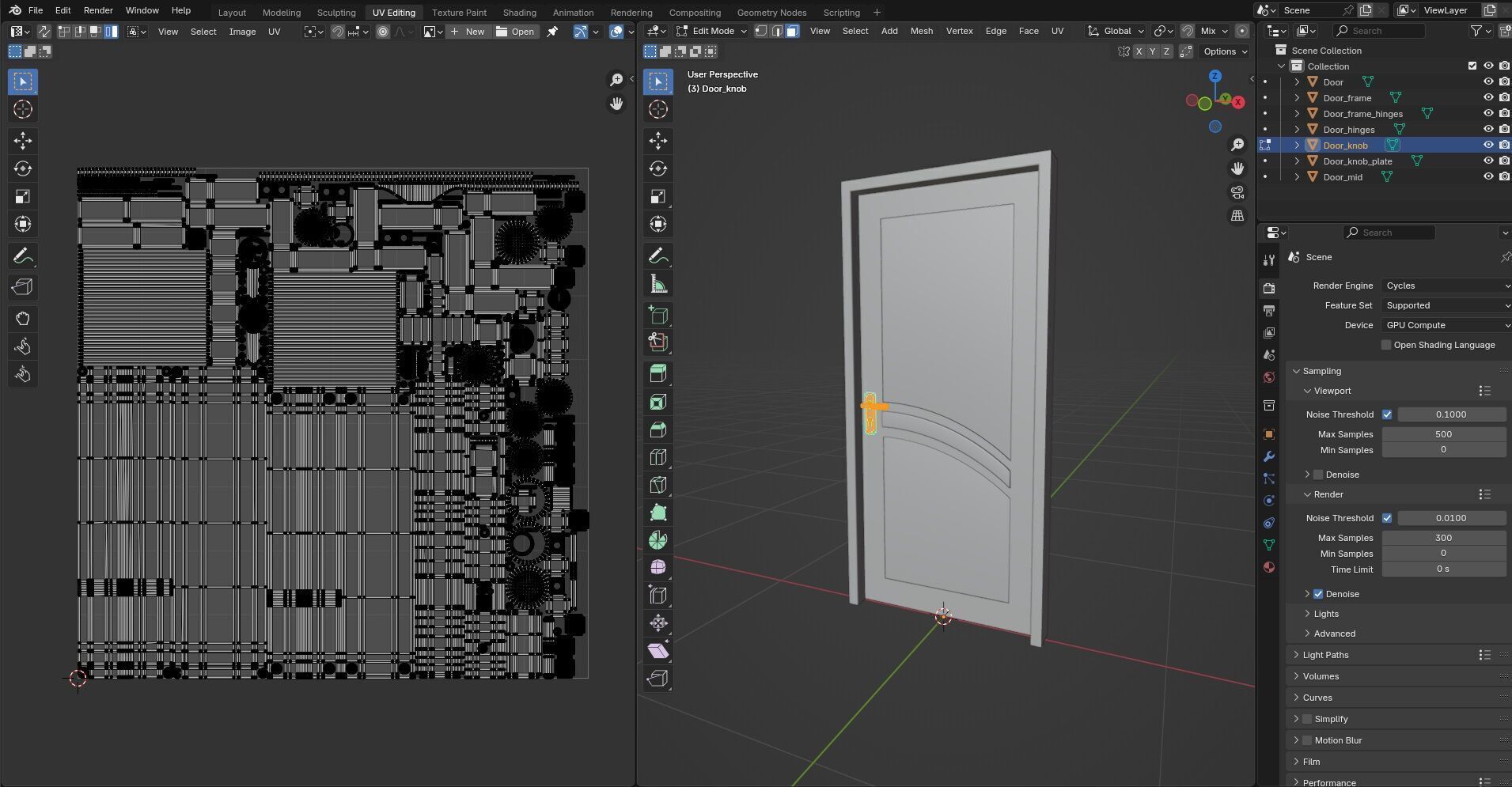Select the Loop Cut tool
Viewport: 1512px width, 787px height.
(x=658, y=457)
